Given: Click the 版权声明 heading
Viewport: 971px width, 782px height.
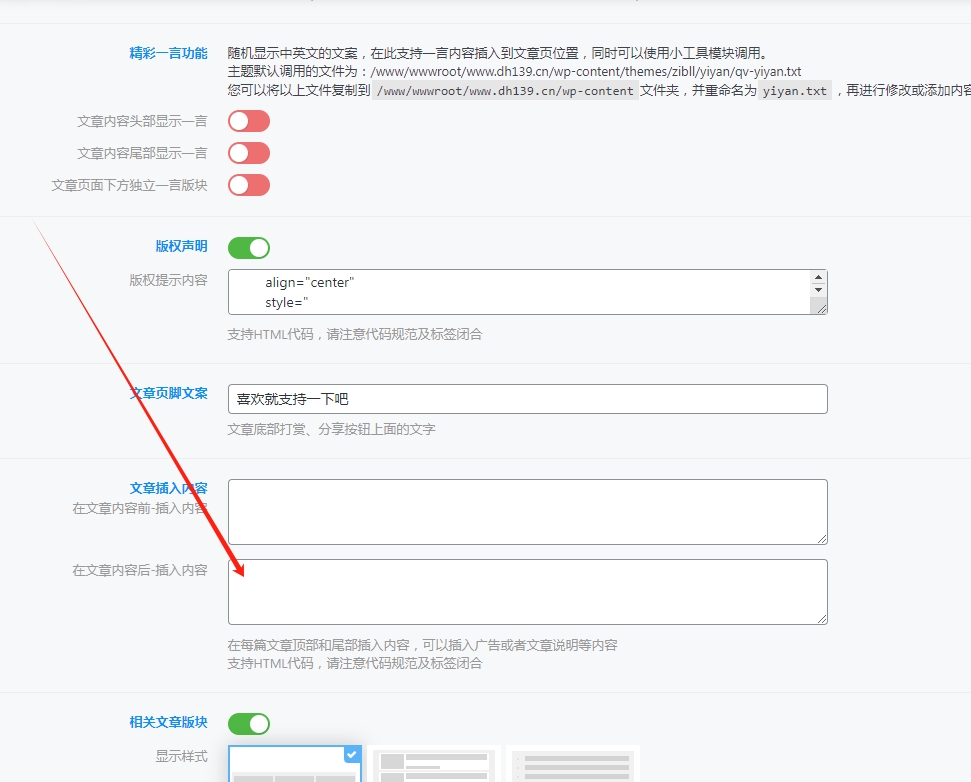Looking at the screenshot, I should point(181,246).
